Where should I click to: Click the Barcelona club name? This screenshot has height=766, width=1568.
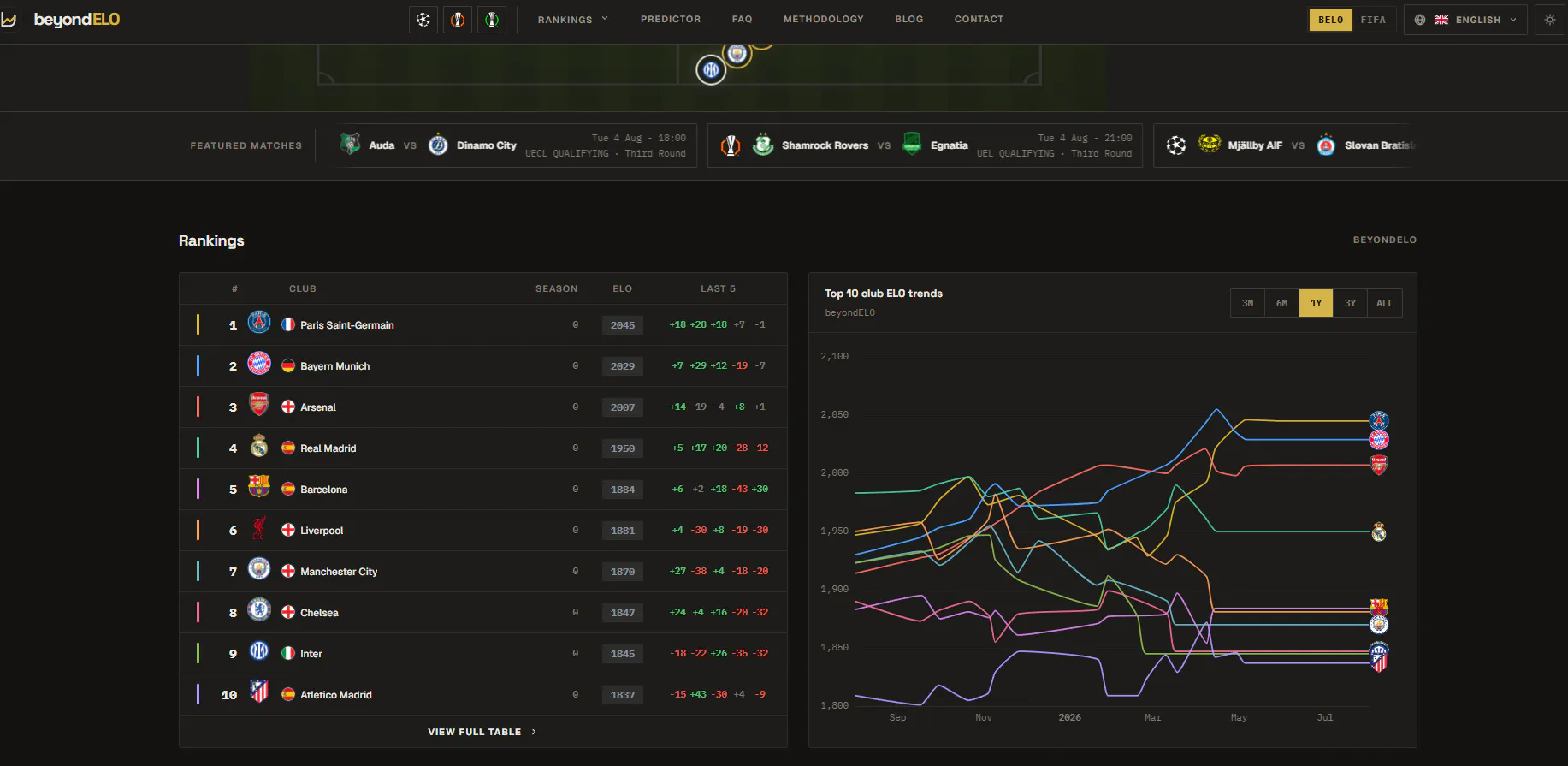pos(324,490)
